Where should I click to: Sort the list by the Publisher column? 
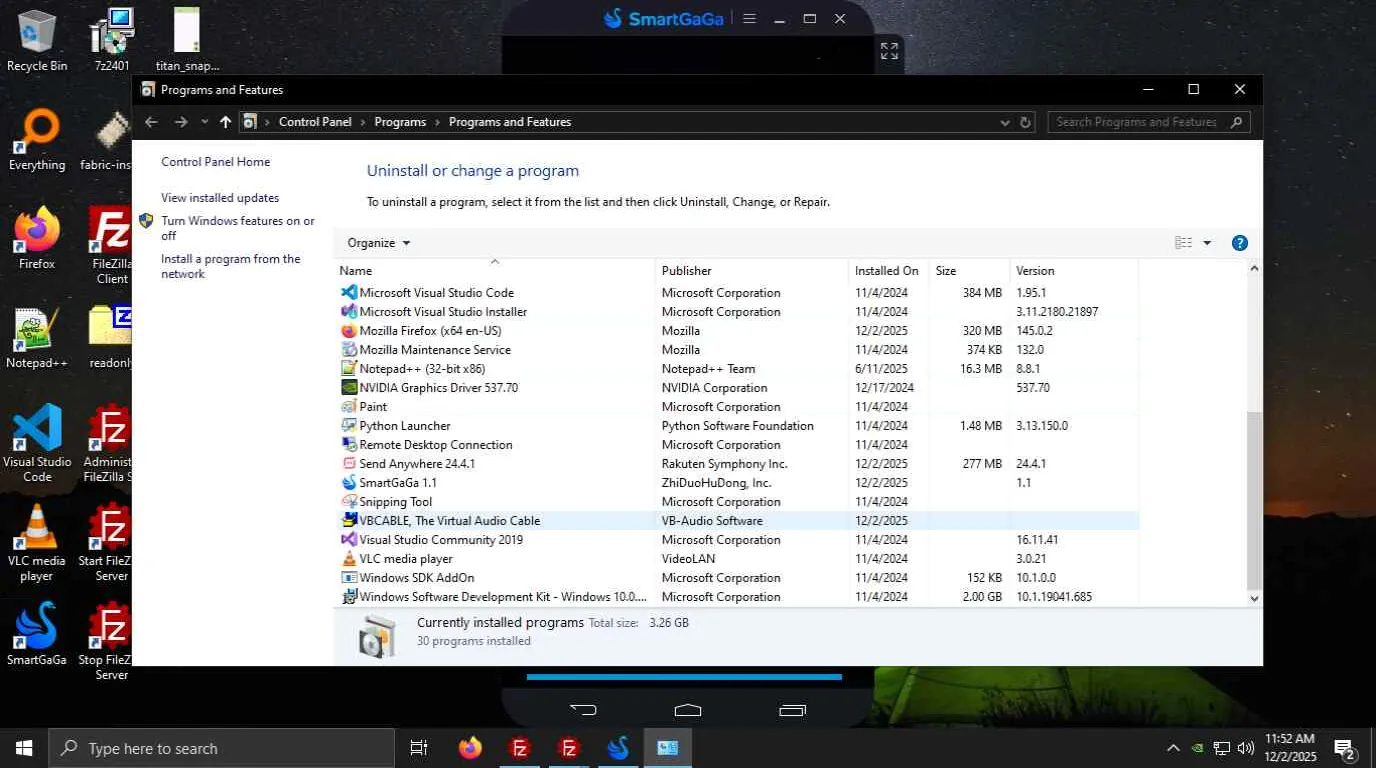(752, 270)
